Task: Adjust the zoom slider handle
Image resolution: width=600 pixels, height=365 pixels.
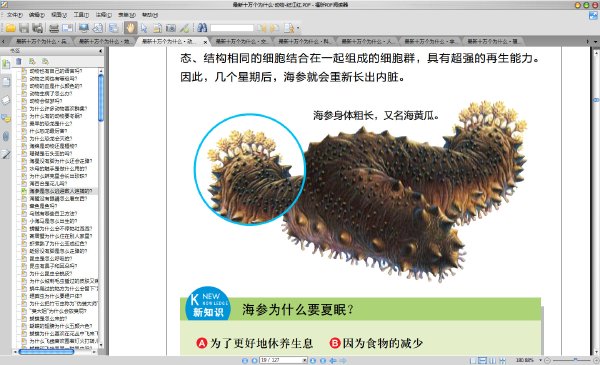Action: [x=575, y=360]
